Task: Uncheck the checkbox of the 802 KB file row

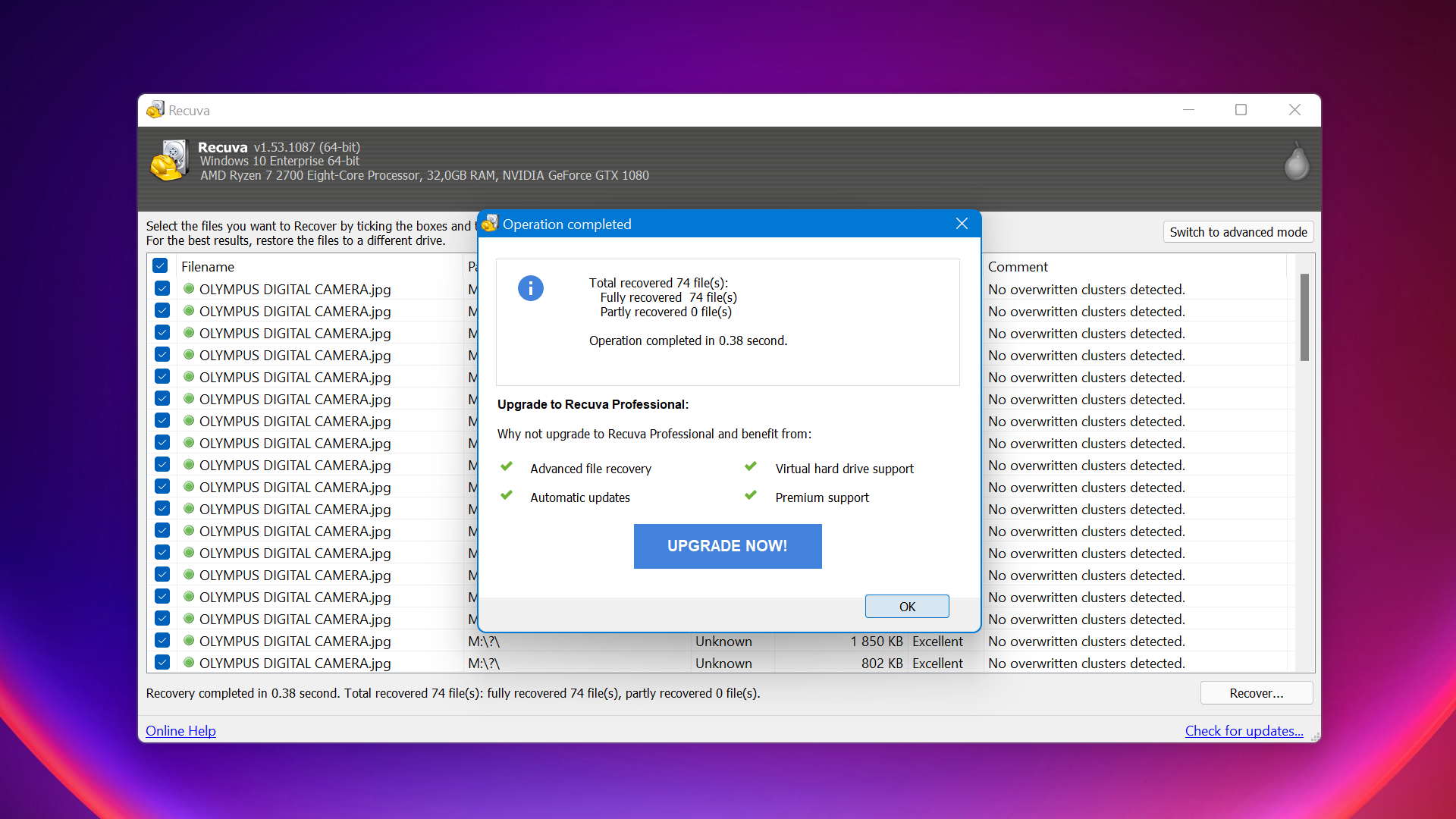Action: pyautogui.click(x=162, y=662)
